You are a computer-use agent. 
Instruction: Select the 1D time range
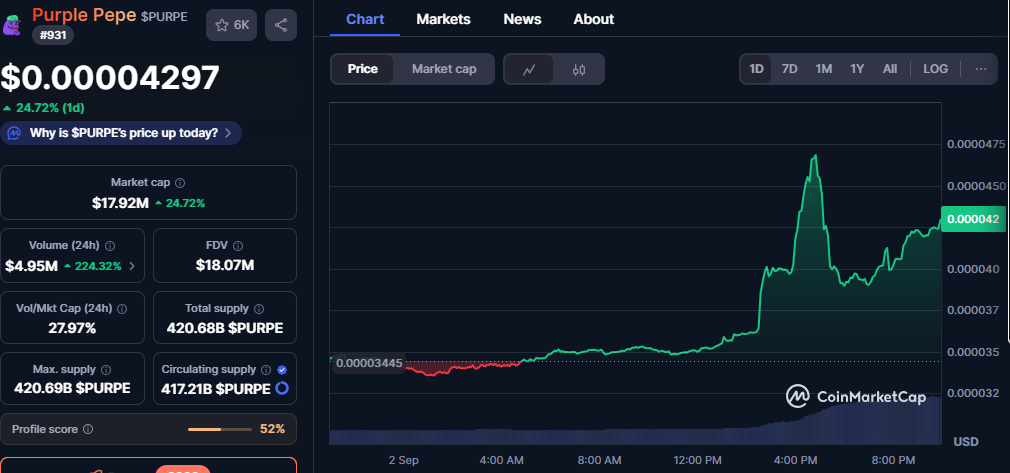tap(756, 69)
